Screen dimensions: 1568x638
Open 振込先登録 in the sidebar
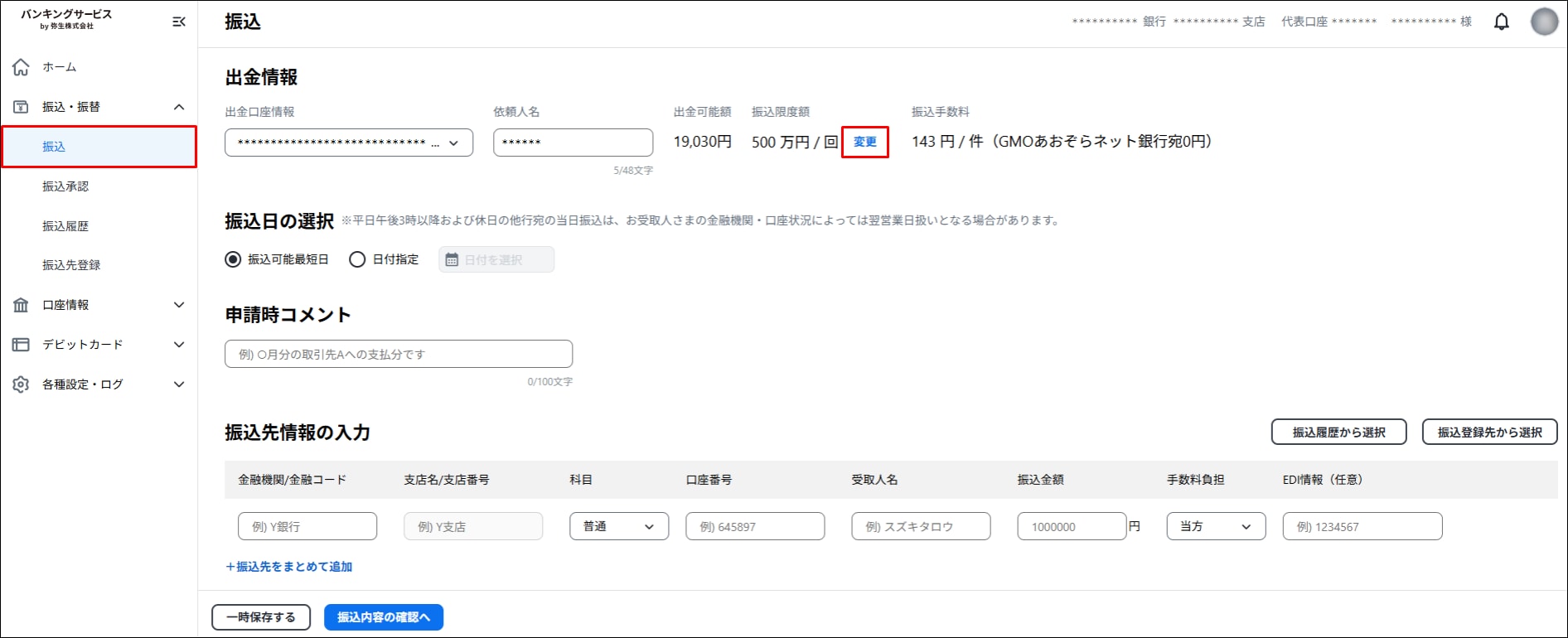(71, 265)
